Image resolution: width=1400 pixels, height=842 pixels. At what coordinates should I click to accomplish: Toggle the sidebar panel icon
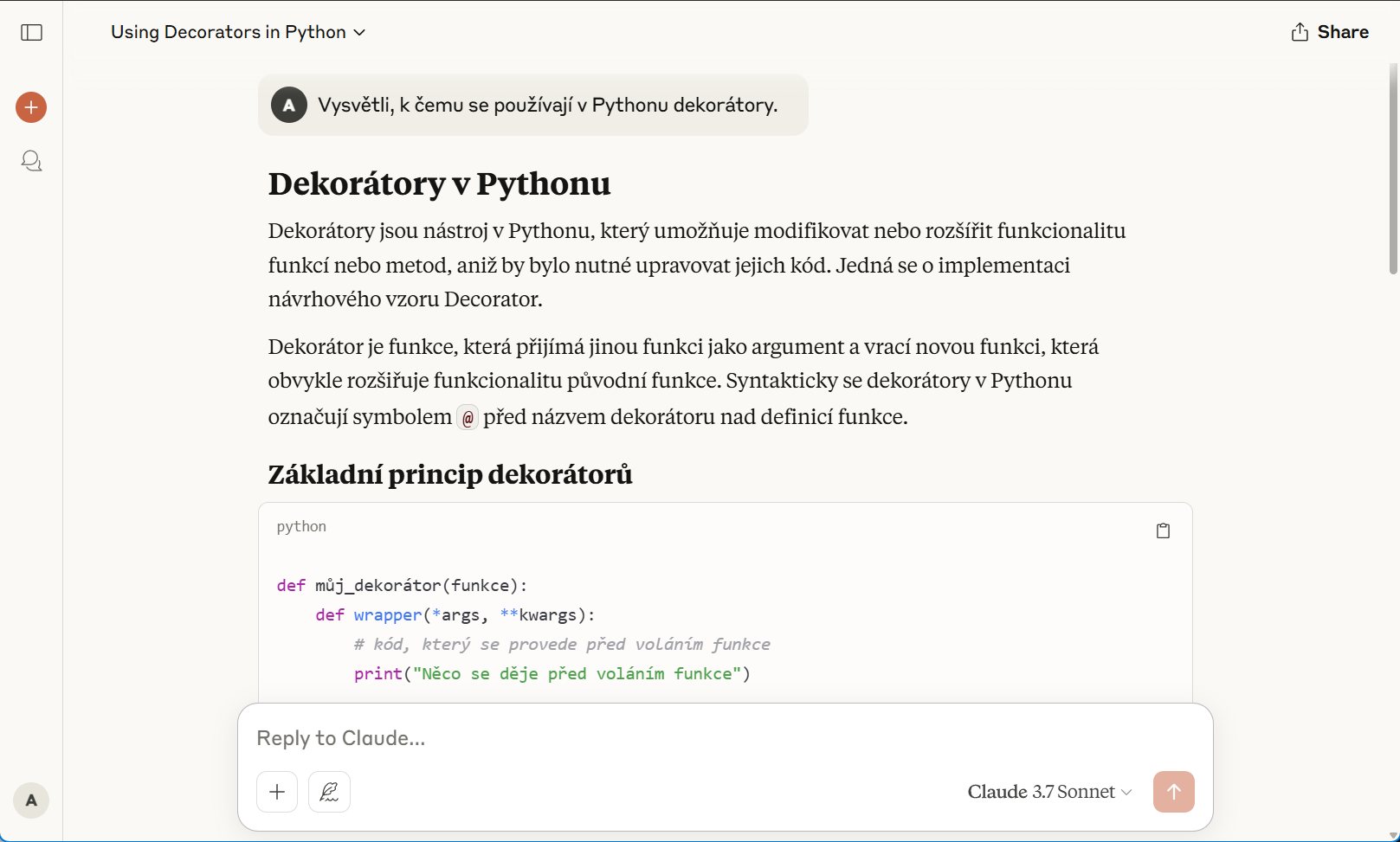(32, 33)
